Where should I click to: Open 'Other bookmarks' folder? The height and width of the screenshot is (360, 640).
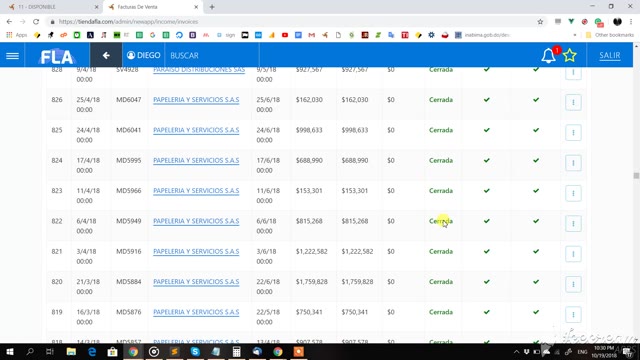[x=609, y=35]
